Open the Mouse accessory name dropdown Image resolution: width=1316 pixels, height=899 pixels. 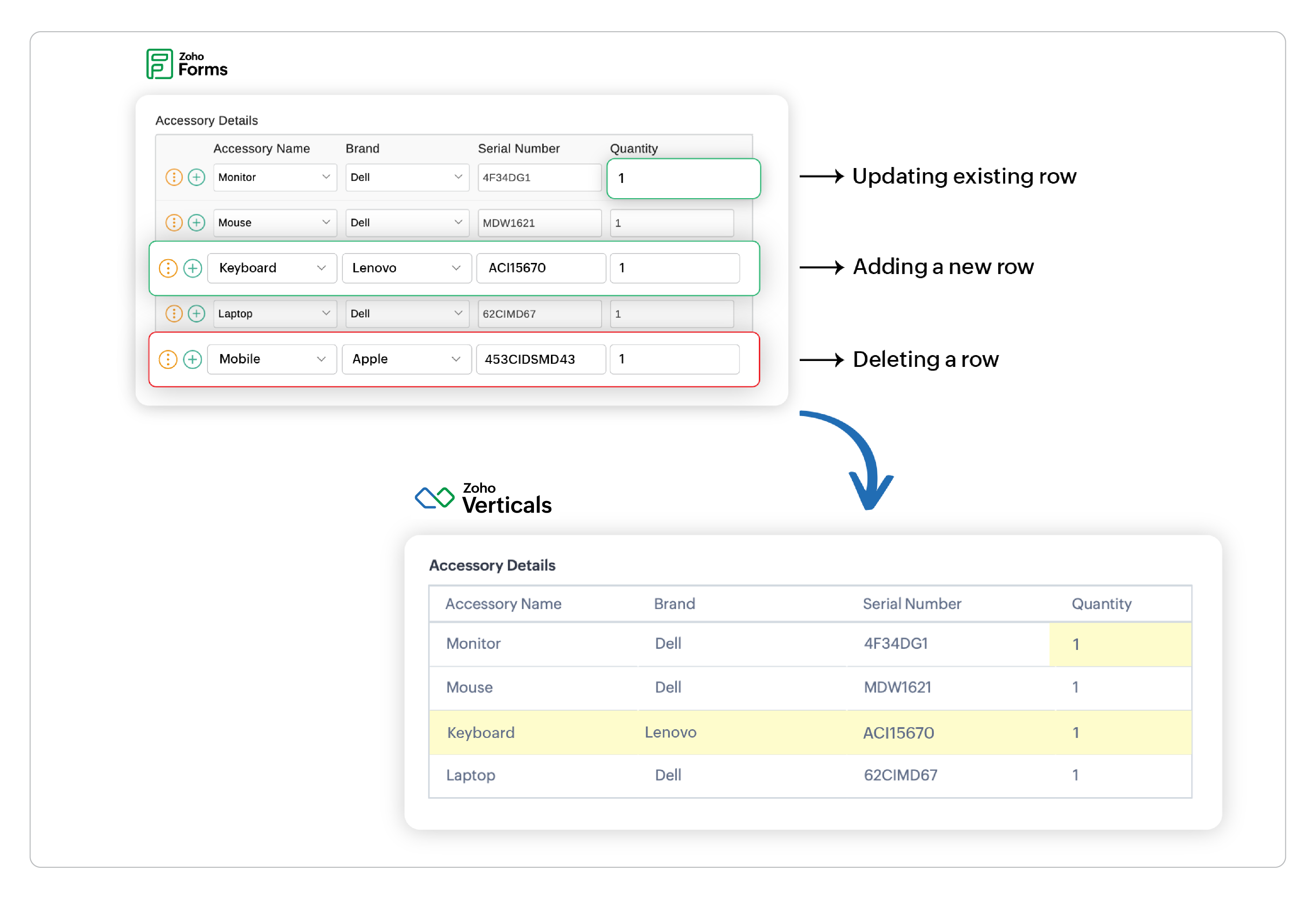point(275,222)
